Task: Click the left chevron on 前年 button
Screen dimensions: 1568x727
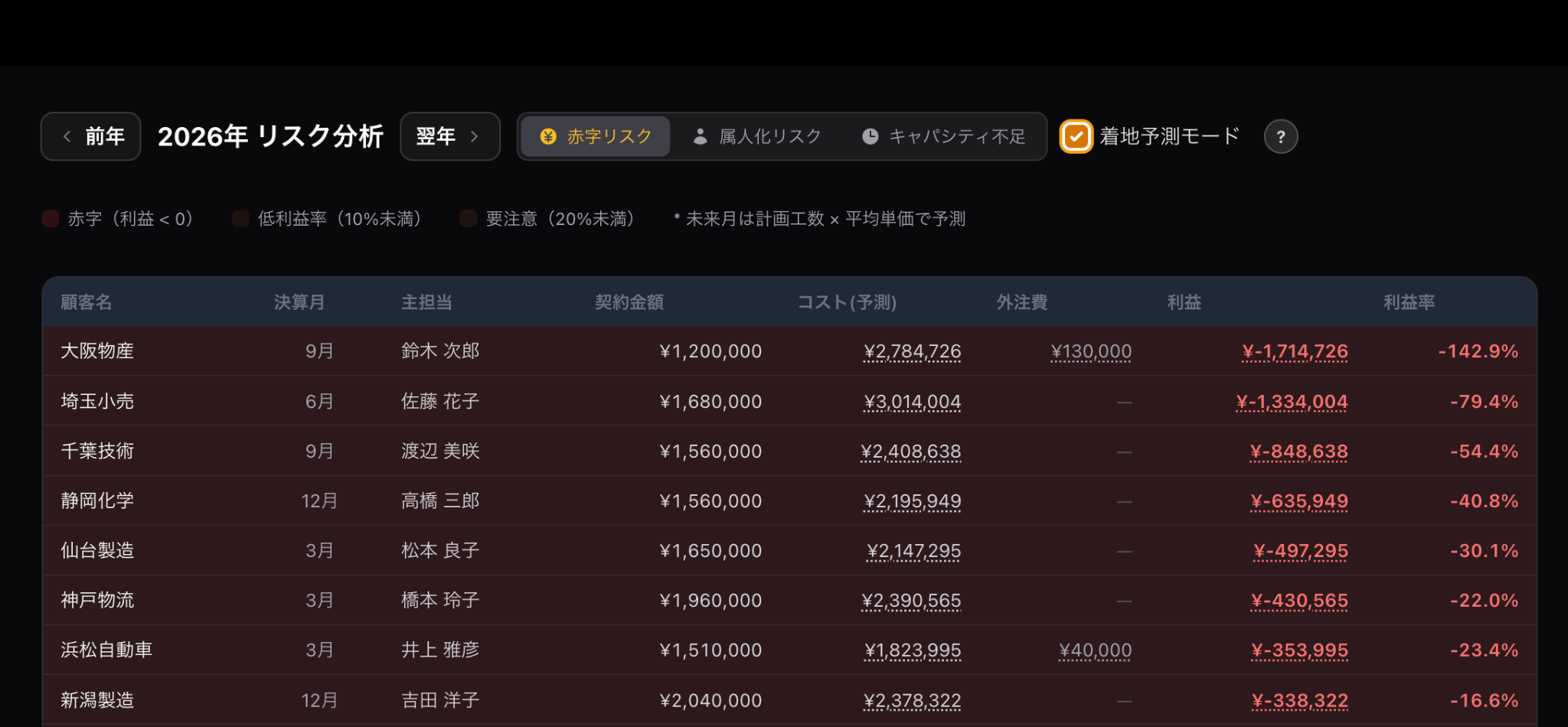Action: [67, 136]
